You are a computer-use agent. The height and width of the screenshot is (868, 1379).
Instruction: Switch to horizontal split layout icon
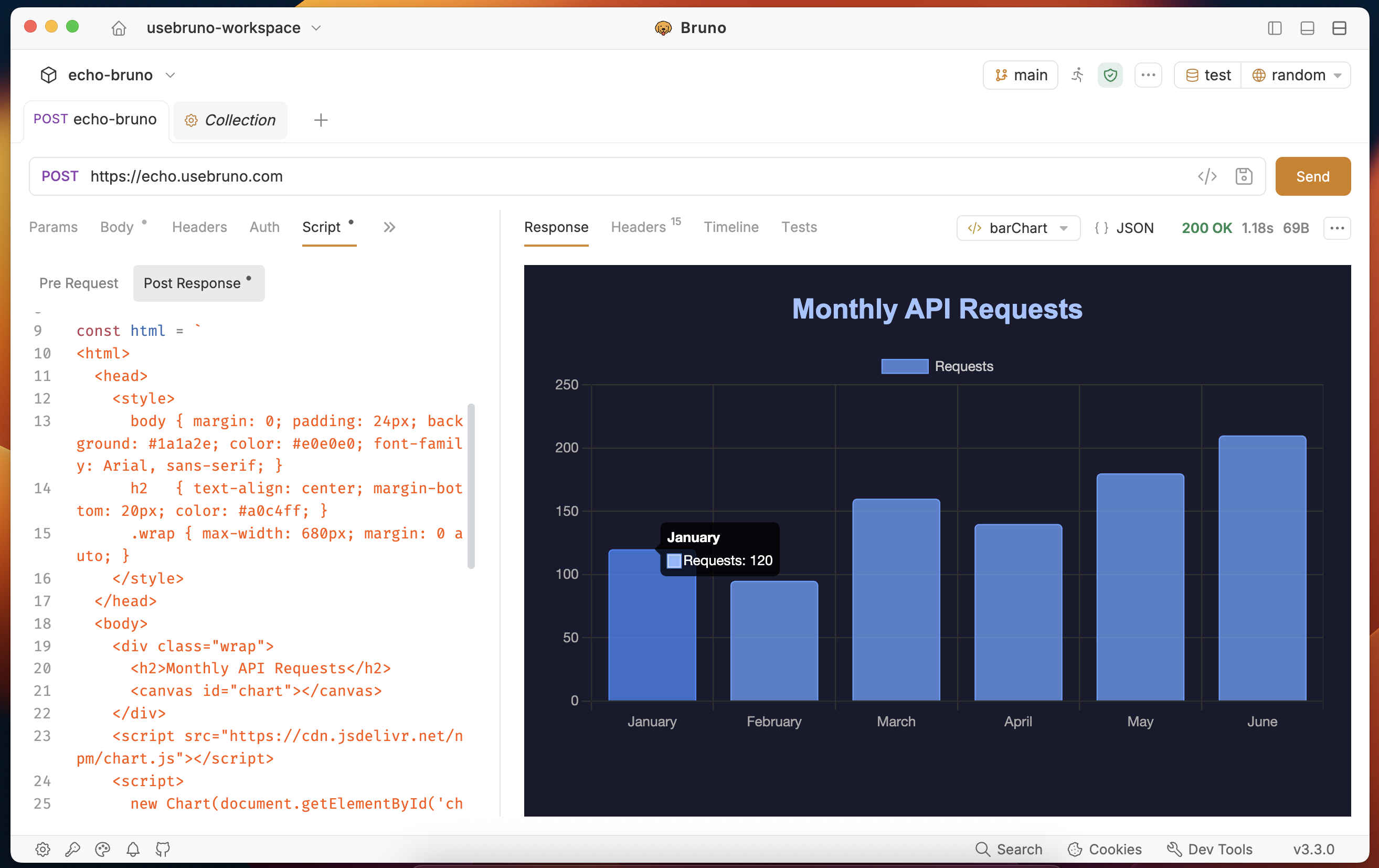click(x=1339, y=28)
